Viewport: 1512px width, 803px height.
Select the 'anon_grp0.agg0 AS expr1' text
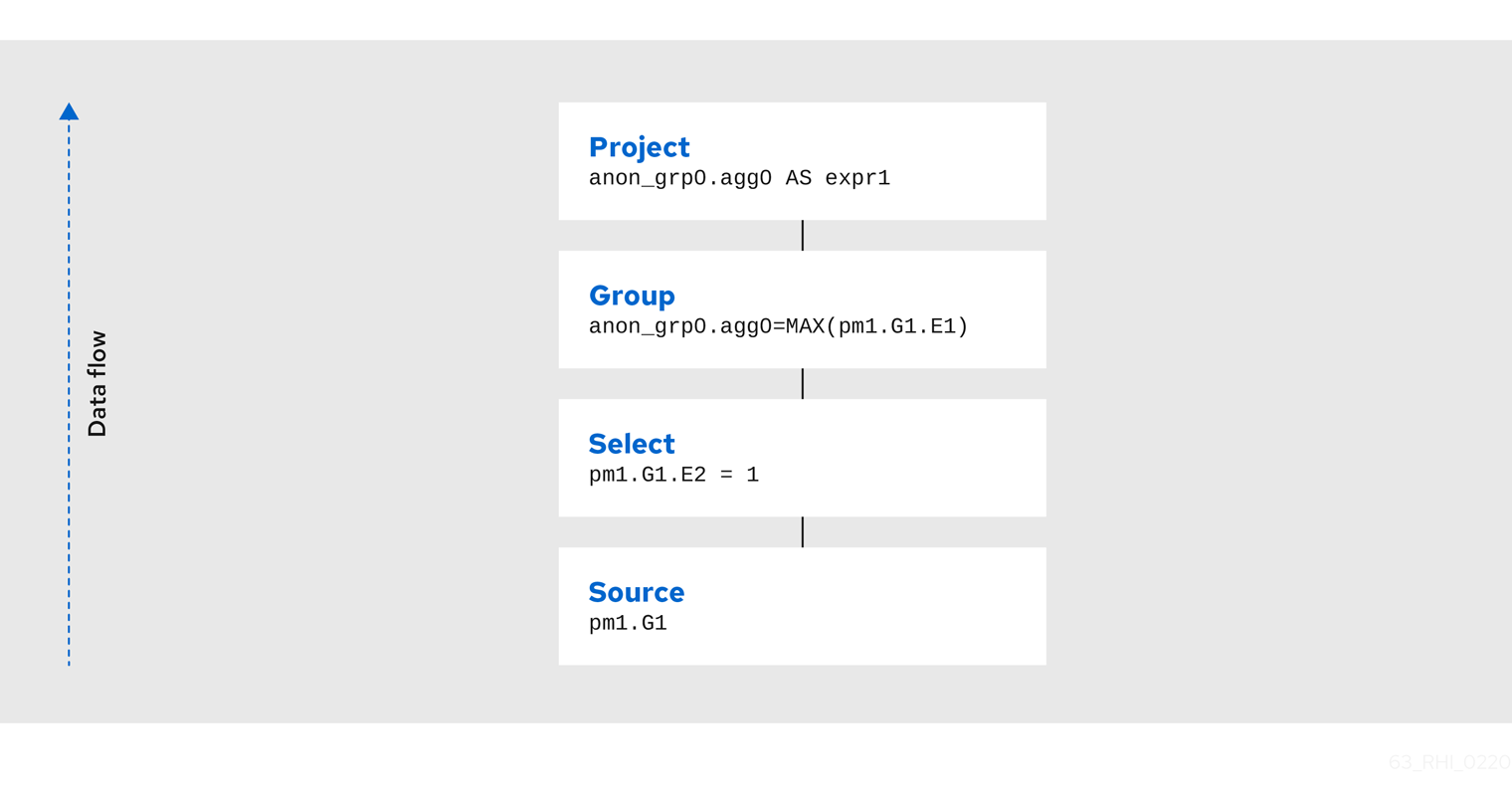pyautogui.click(x=739, y=179)
